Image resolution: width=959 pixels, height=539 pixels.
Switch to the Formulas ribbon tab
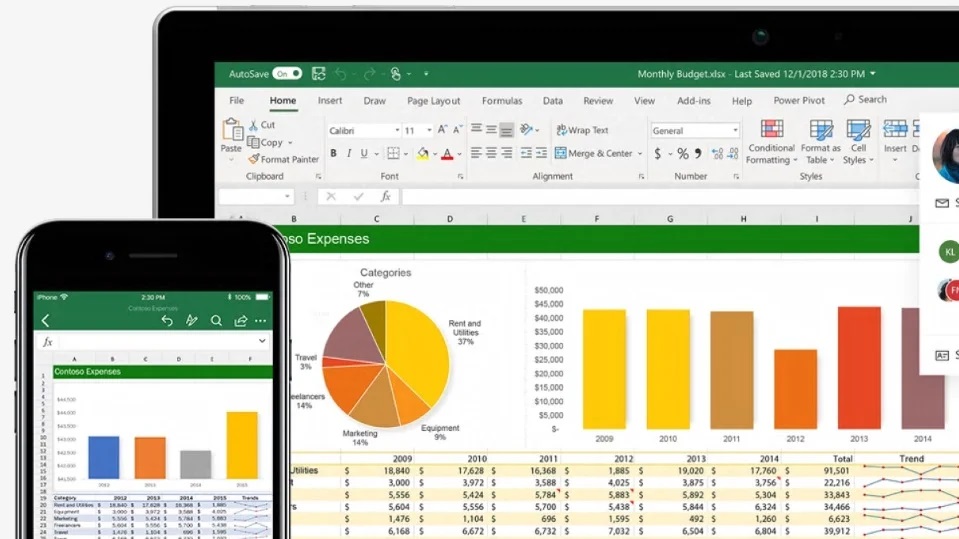pyautogui.click(x=502, y=101)
